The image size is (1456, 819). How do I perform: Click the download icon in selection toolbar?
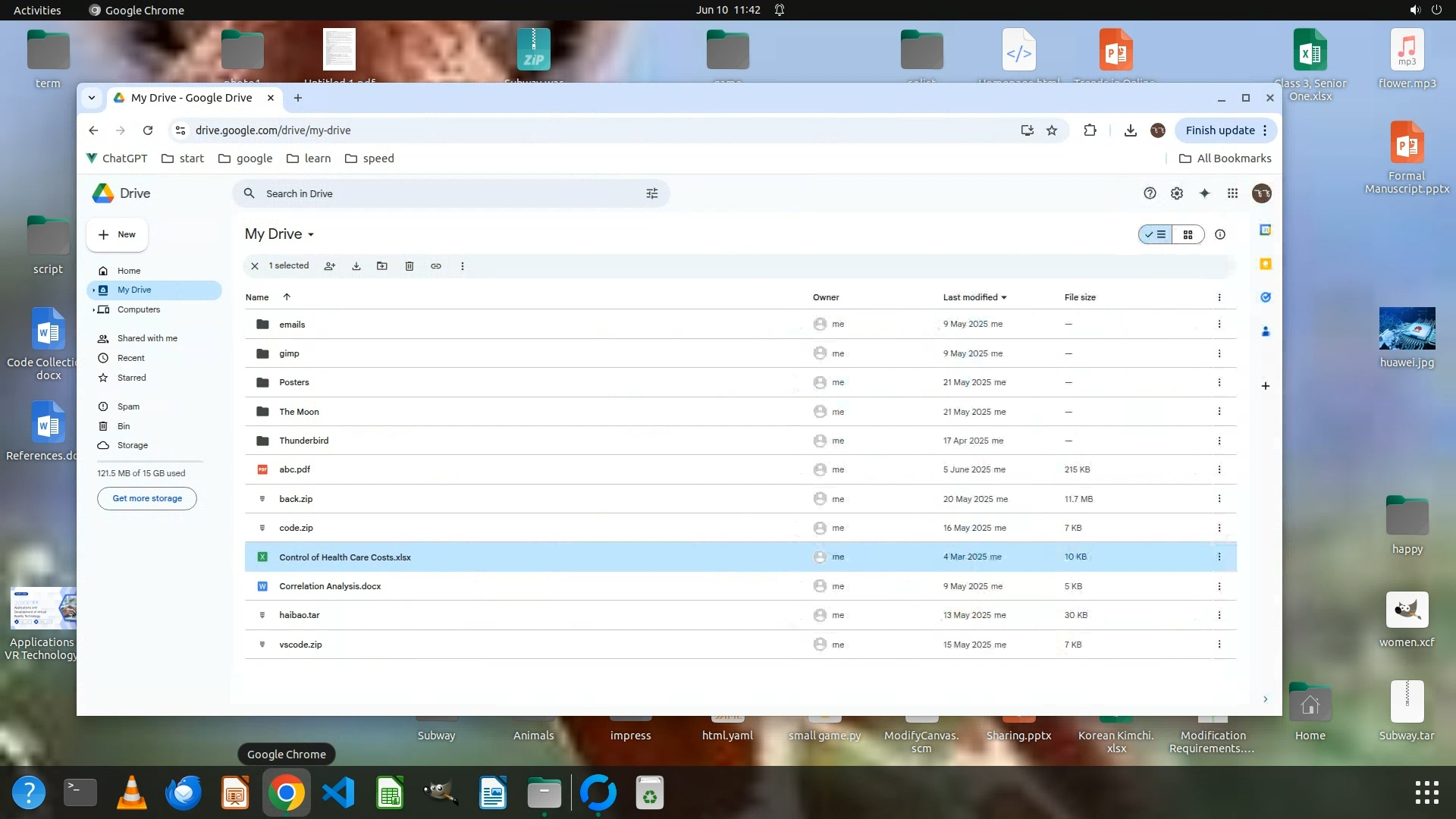pos(356,266)
